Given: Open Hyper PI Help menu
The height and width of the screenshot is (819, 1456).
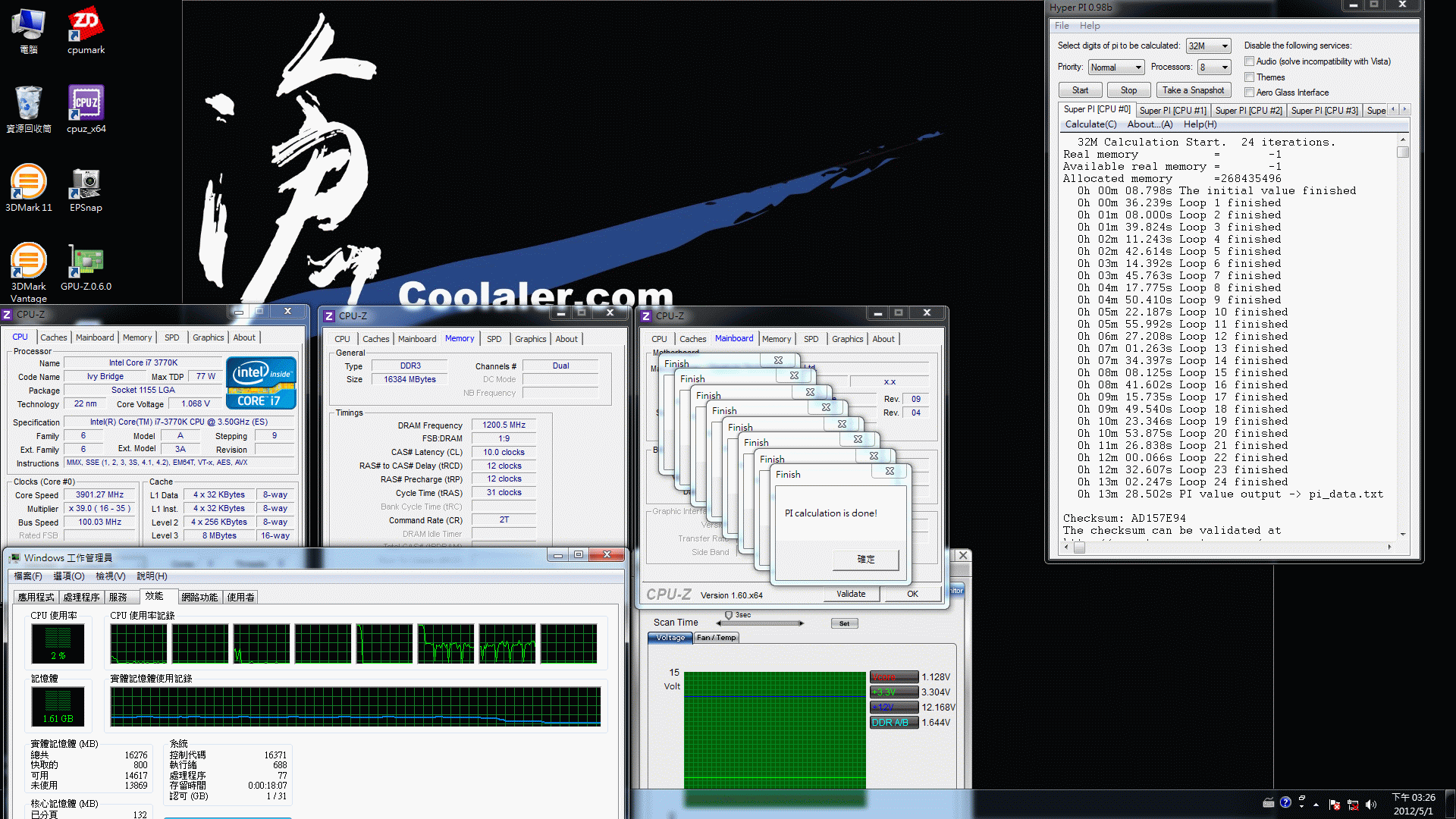Looking at the screenshot, I should pos(1090,26).
